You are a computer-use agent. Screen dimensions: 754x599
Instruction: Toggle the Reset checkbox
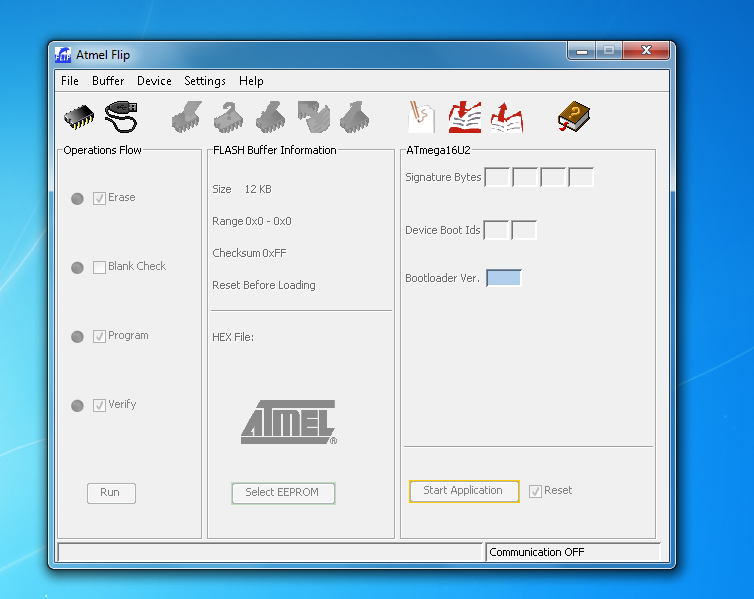(535, 491)
